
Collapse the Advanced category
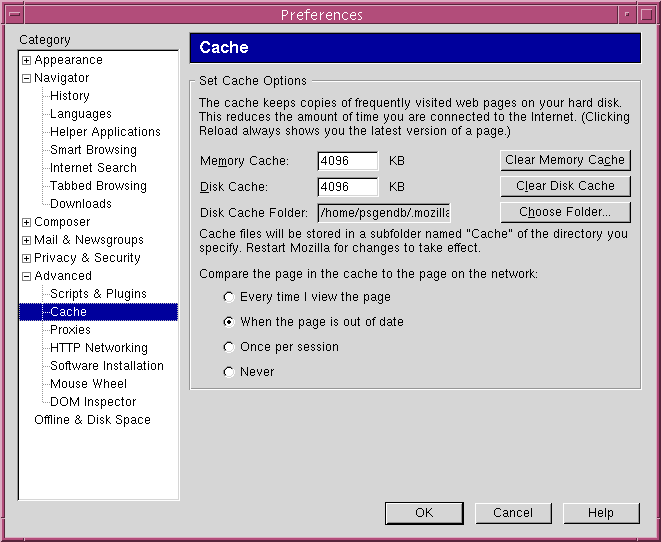pos(26,276)
